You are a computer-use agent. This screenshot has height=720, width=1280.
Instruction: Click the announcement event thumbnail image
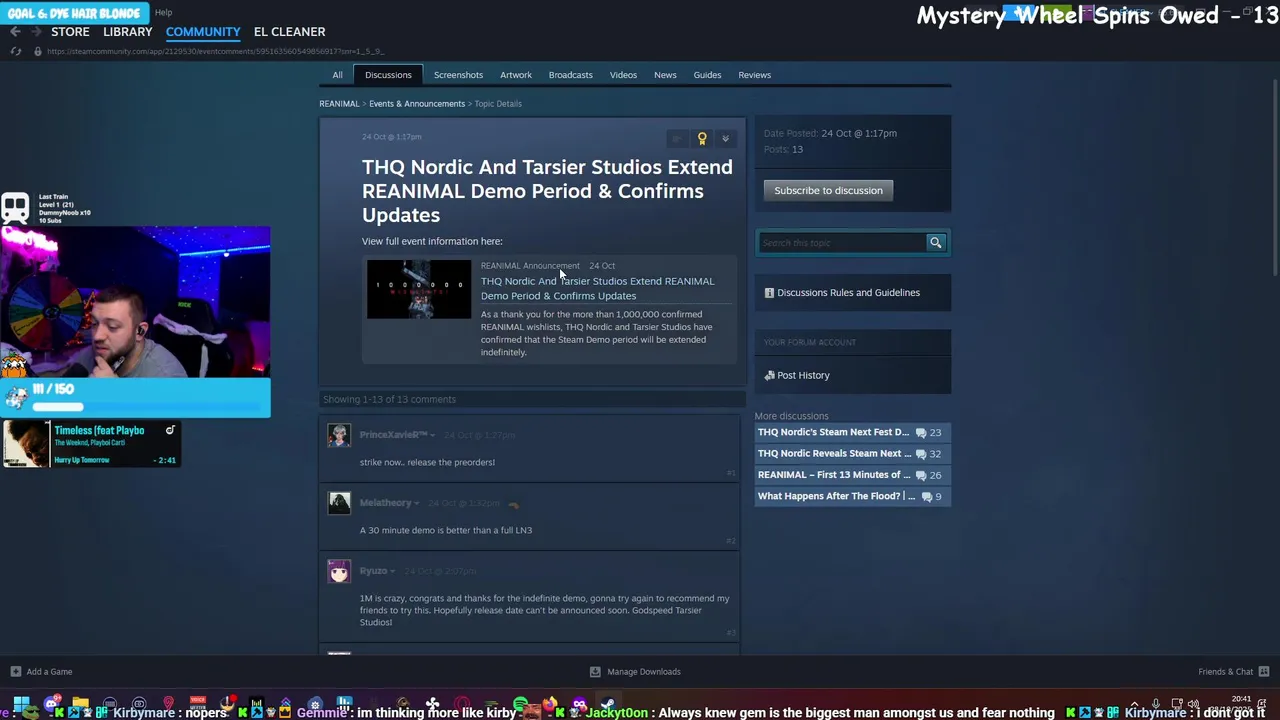[x=418, y=289]
